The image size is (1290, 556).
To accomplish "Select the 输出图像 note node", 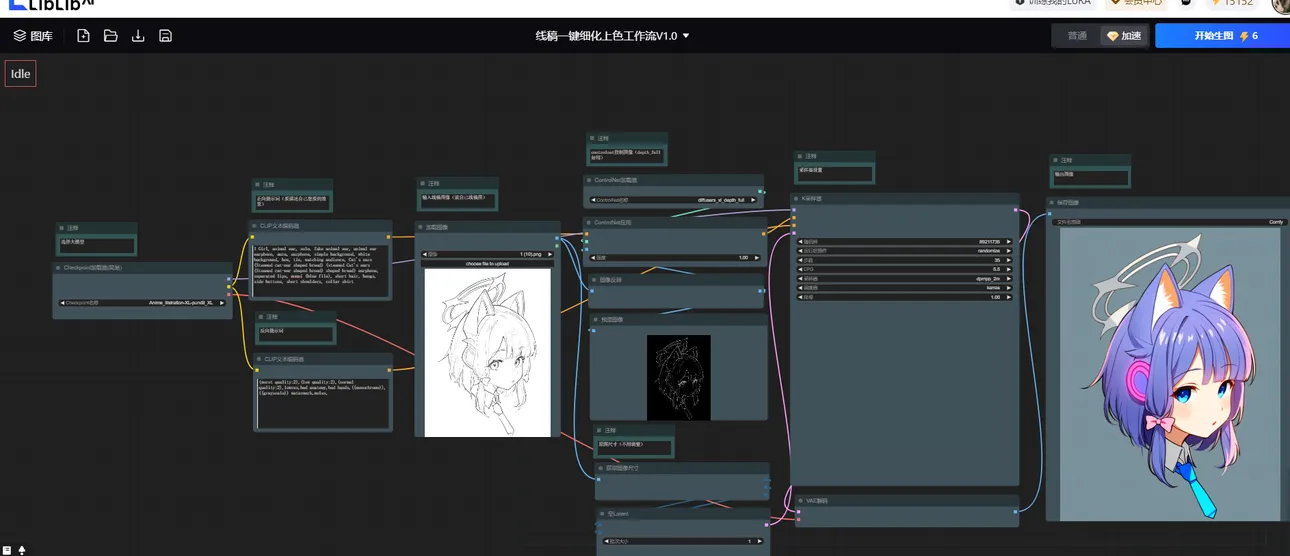I will 1090,170.
